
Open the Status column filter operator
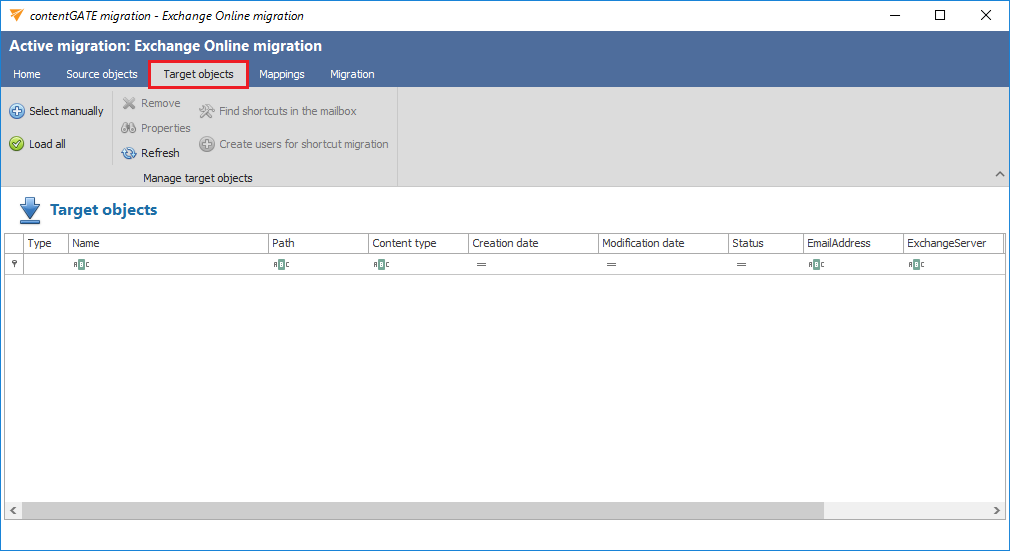pos(741,264)
